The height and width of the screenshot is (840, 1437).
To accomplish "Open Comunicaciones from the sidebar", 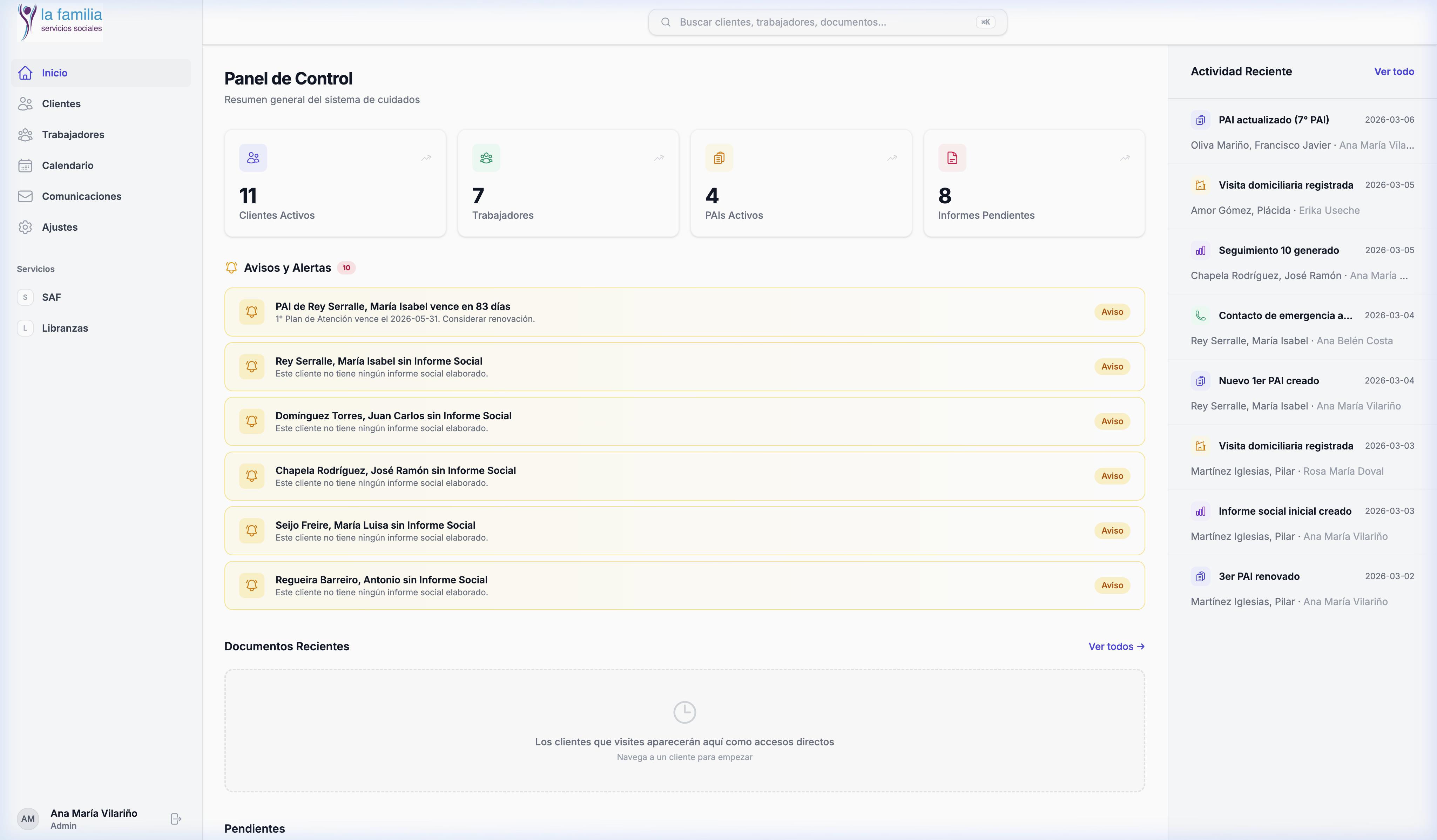I will [82, 196].
